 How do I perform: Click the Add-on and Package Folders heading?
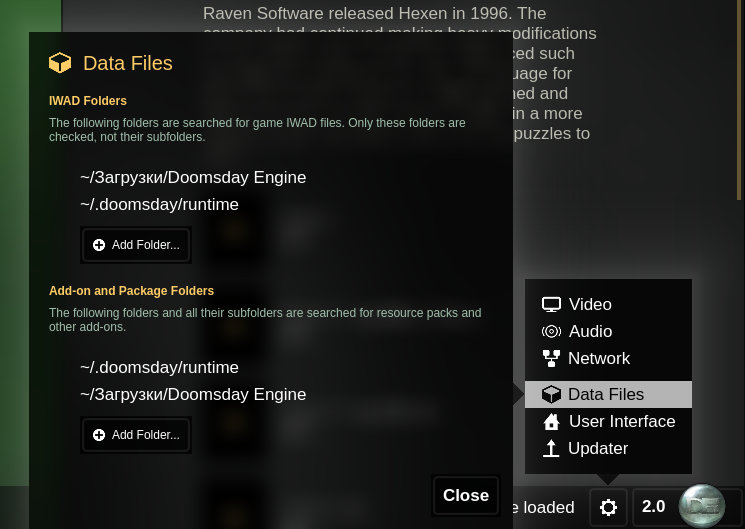pyautogui.click(x=132, y=291)
